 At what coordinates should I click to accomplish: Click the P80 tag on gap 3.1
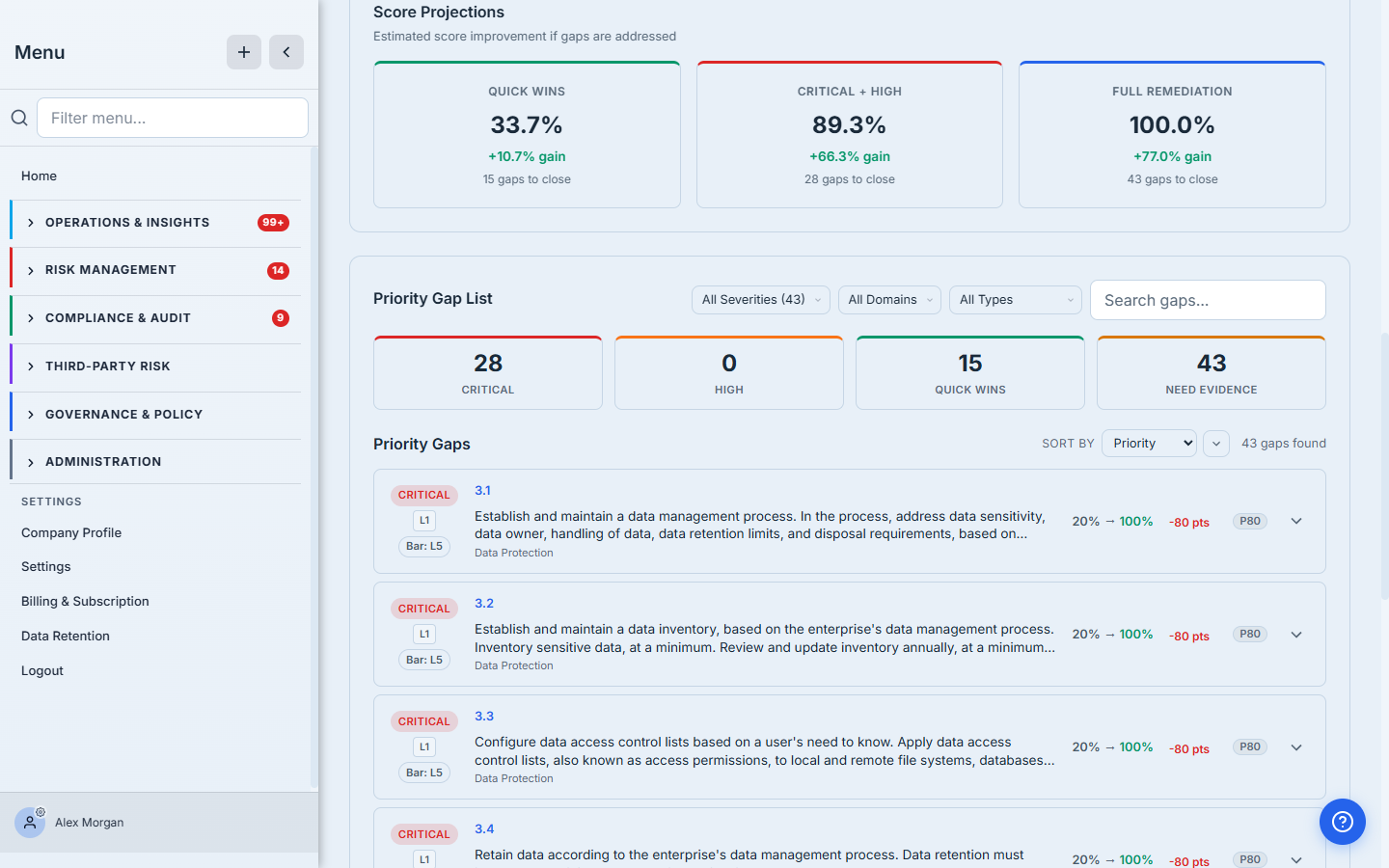(1250, 522)
